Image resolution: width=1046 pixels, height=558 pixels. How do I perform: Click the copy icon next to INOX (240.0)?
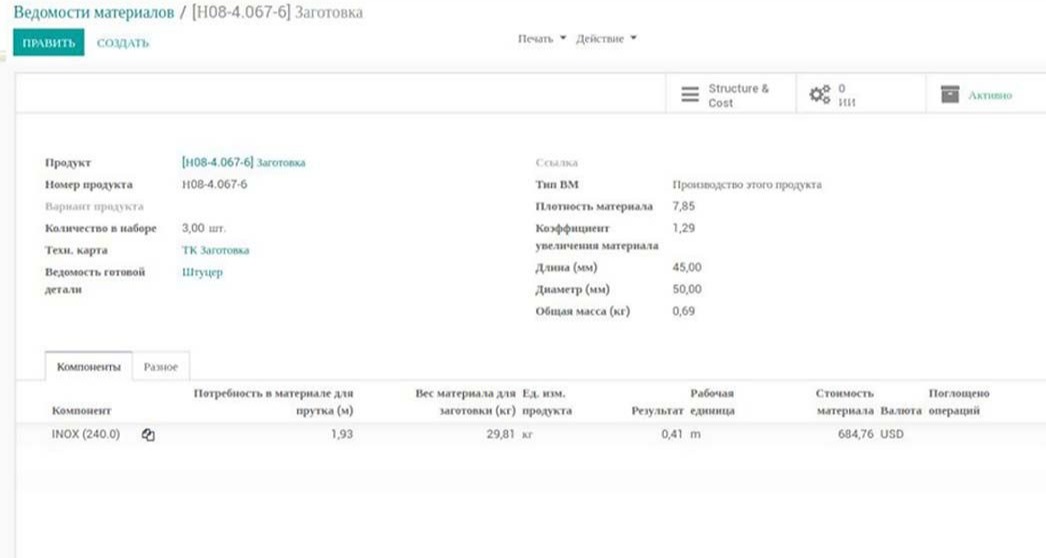tap(148, 435)
